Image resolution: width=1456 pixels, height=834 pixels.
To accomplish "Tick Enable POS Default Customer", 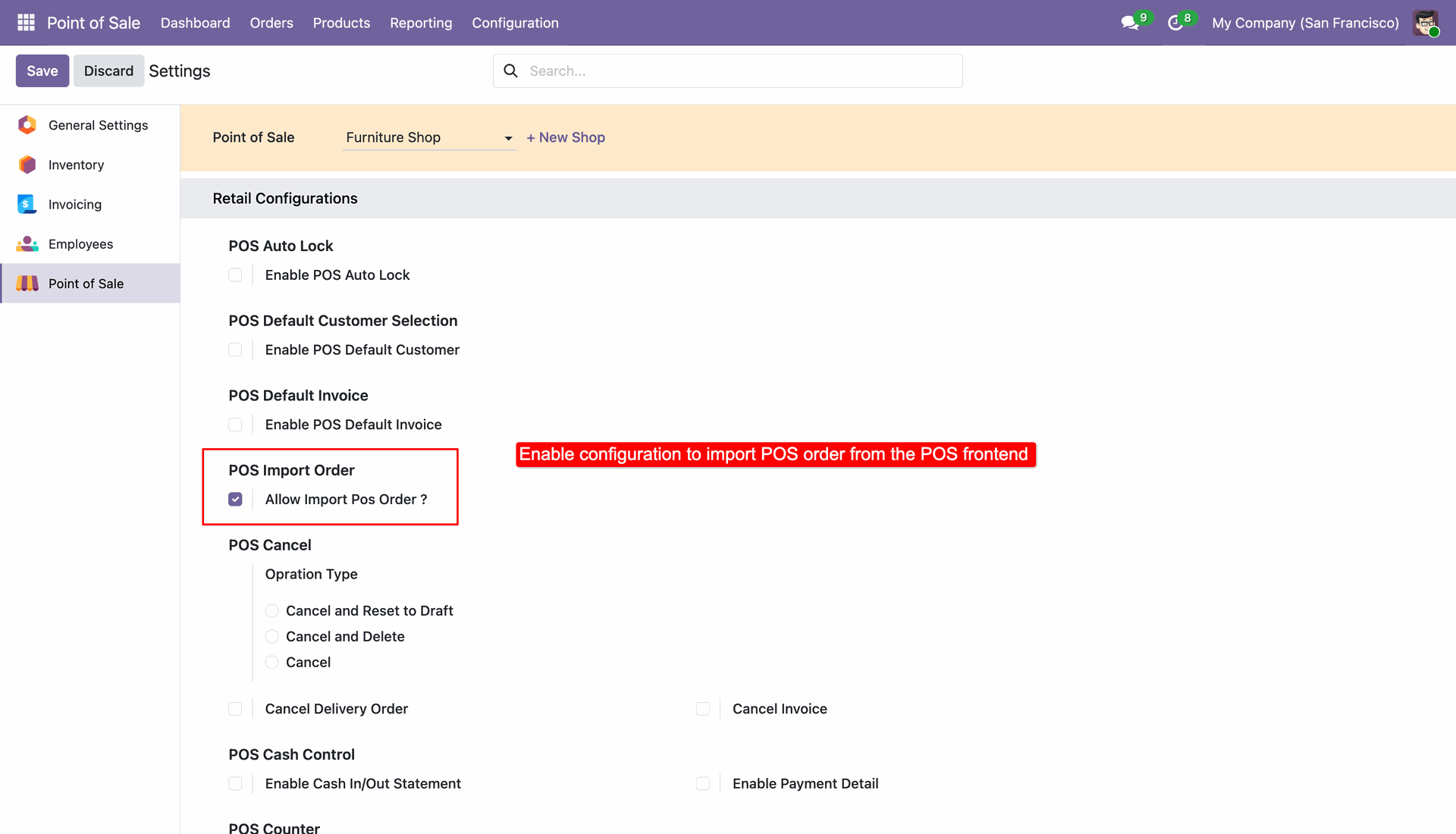I will [x=235, y=350].
